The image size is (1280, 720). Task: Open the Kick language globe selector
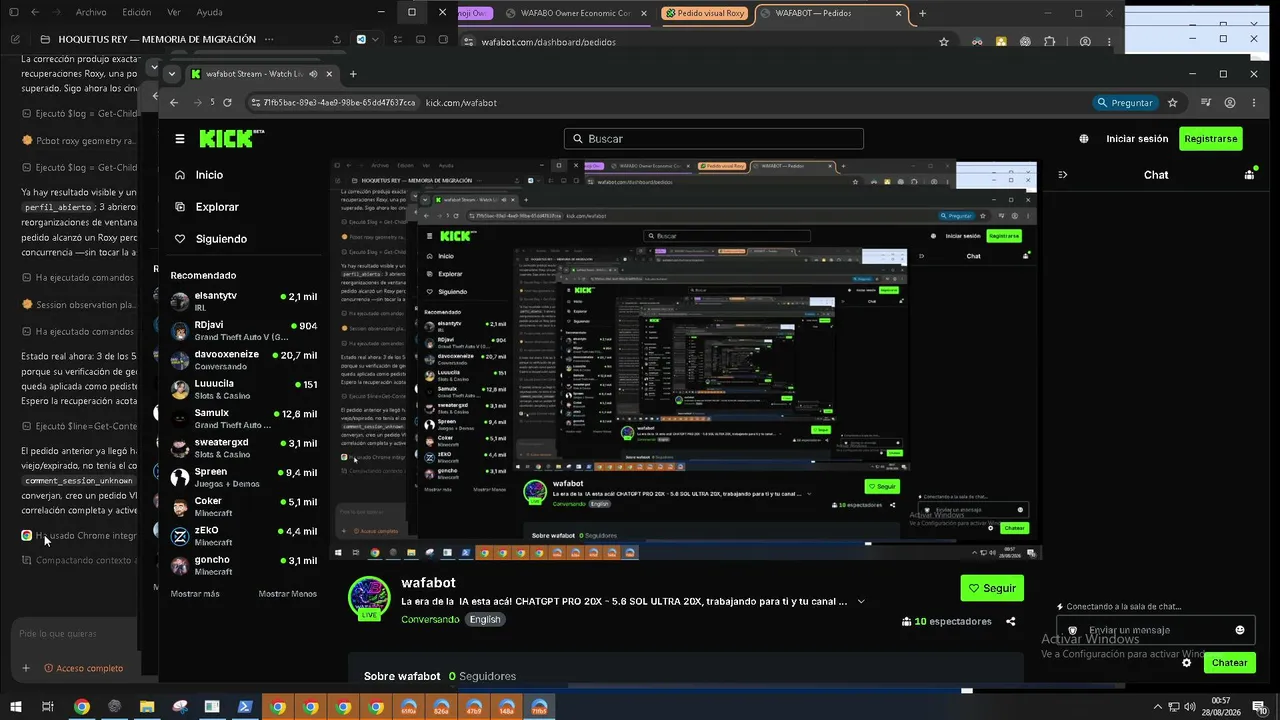[1084, 139]
